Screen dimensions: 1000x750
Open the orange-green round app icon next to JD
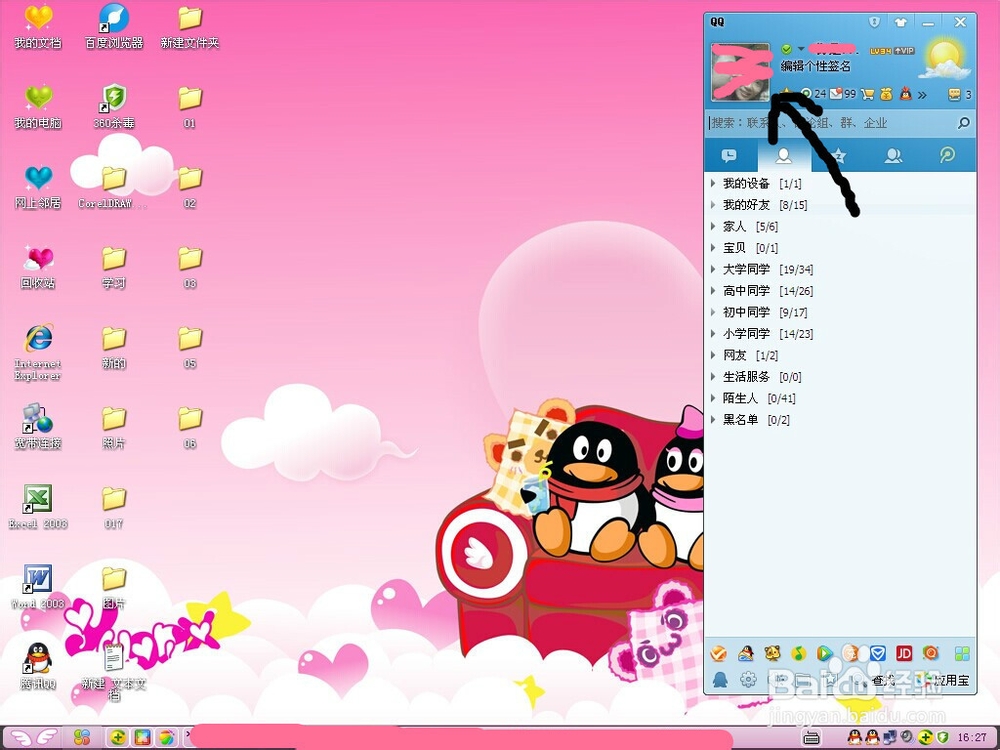930,653
